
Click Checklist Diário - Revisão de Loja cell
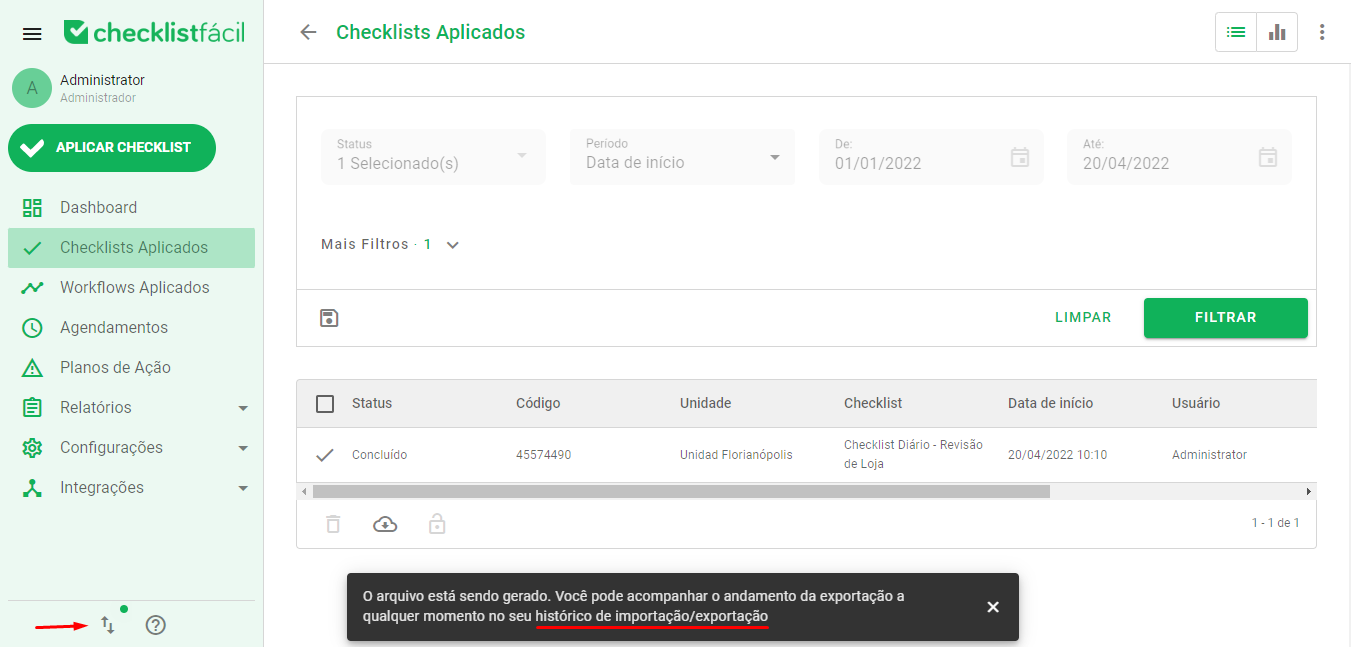point(913,455)
